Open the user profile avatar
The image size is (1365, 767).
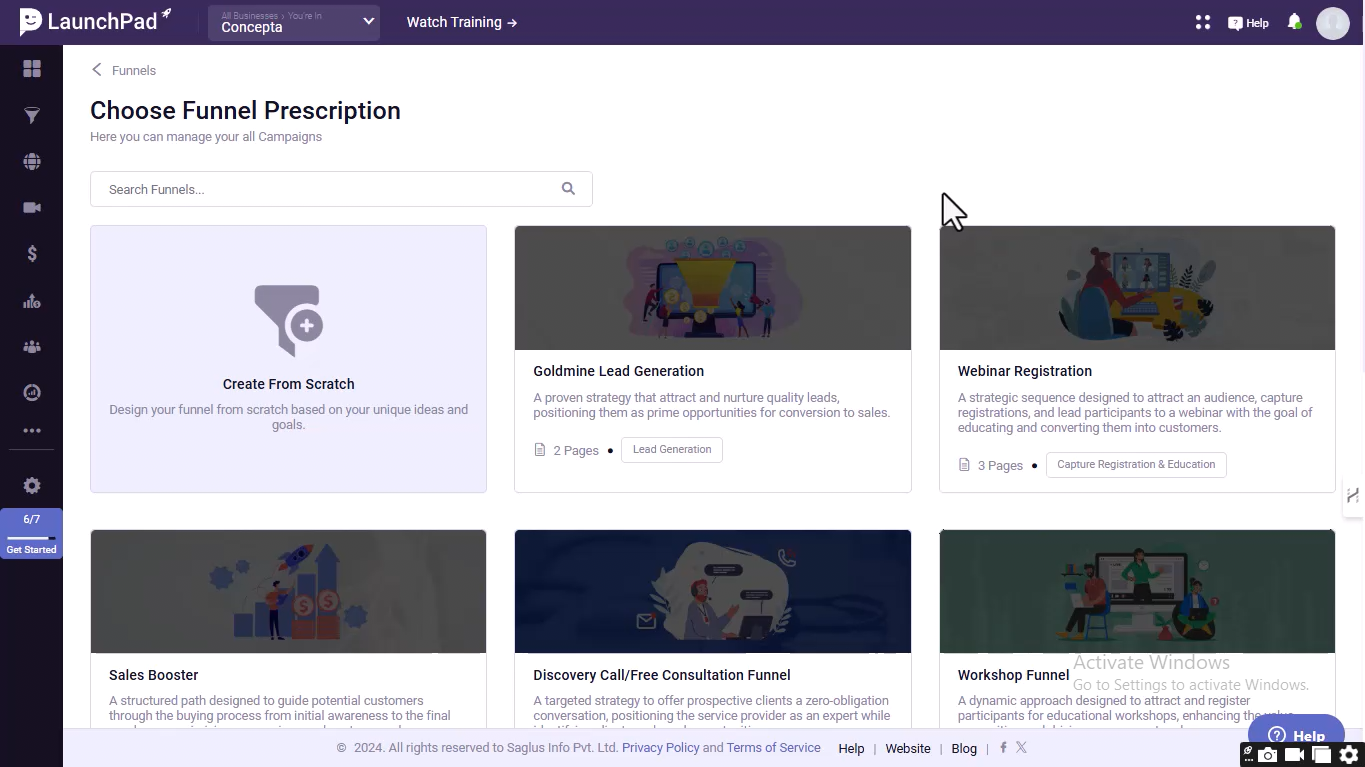(x=1333, y=22)
